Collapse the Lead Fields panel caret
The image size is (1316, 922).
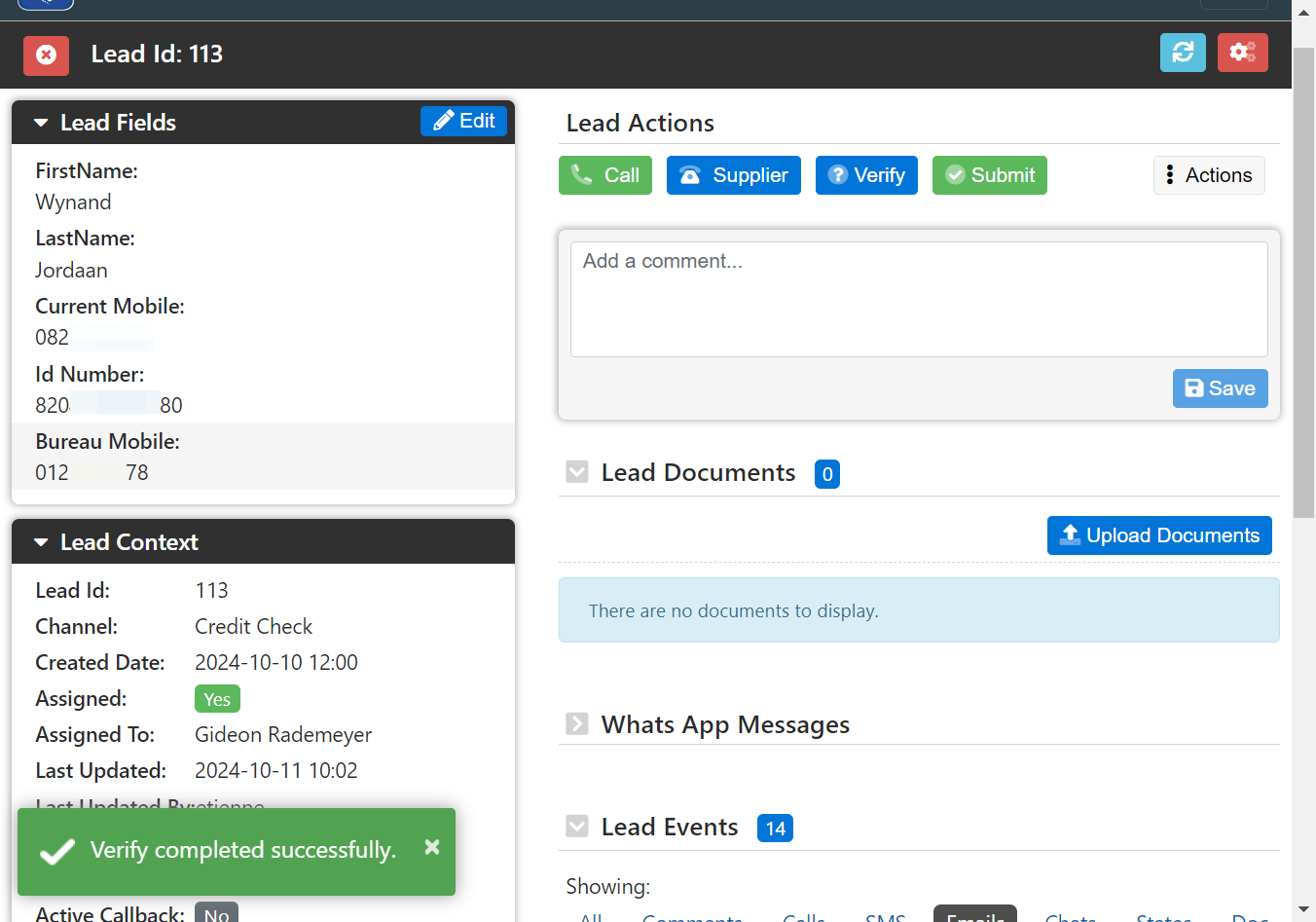[x=41, y=123]
